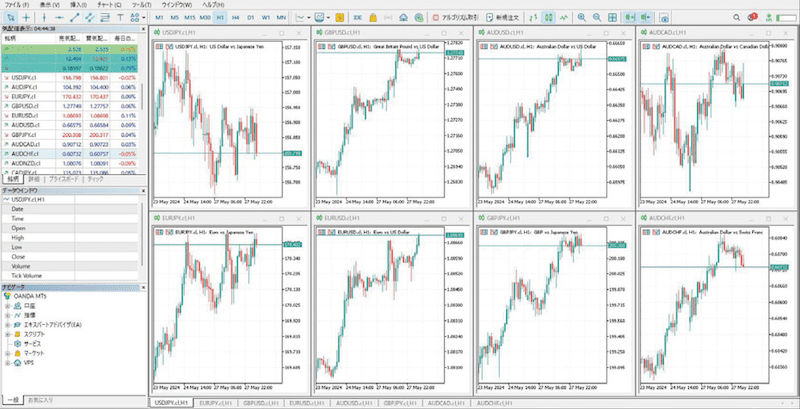Click the アルゴリズム取引 button
Image resolution: width=800 pixels, height=409 pixels.
coord(455,17)
